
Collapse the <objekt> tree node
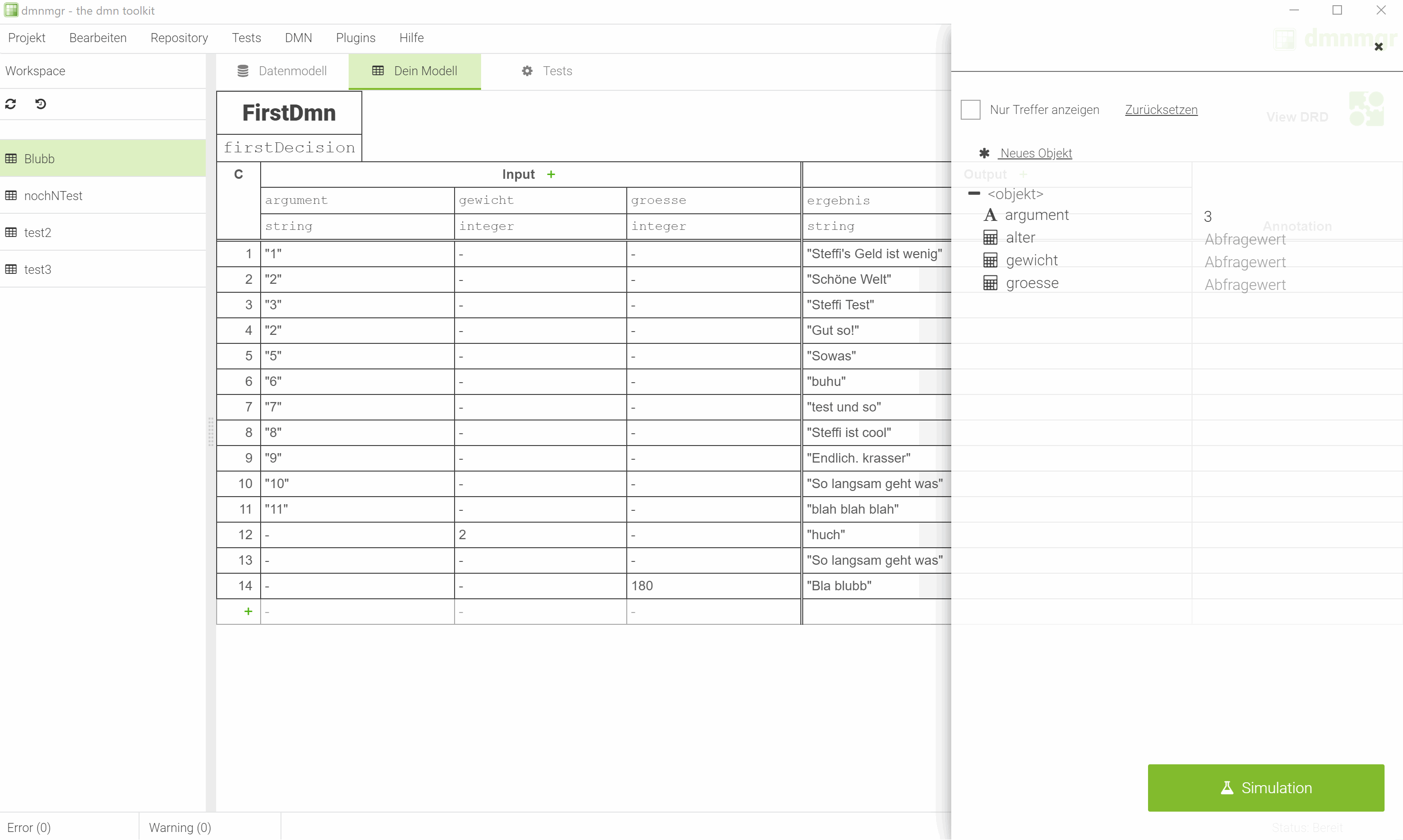point(973,193)
